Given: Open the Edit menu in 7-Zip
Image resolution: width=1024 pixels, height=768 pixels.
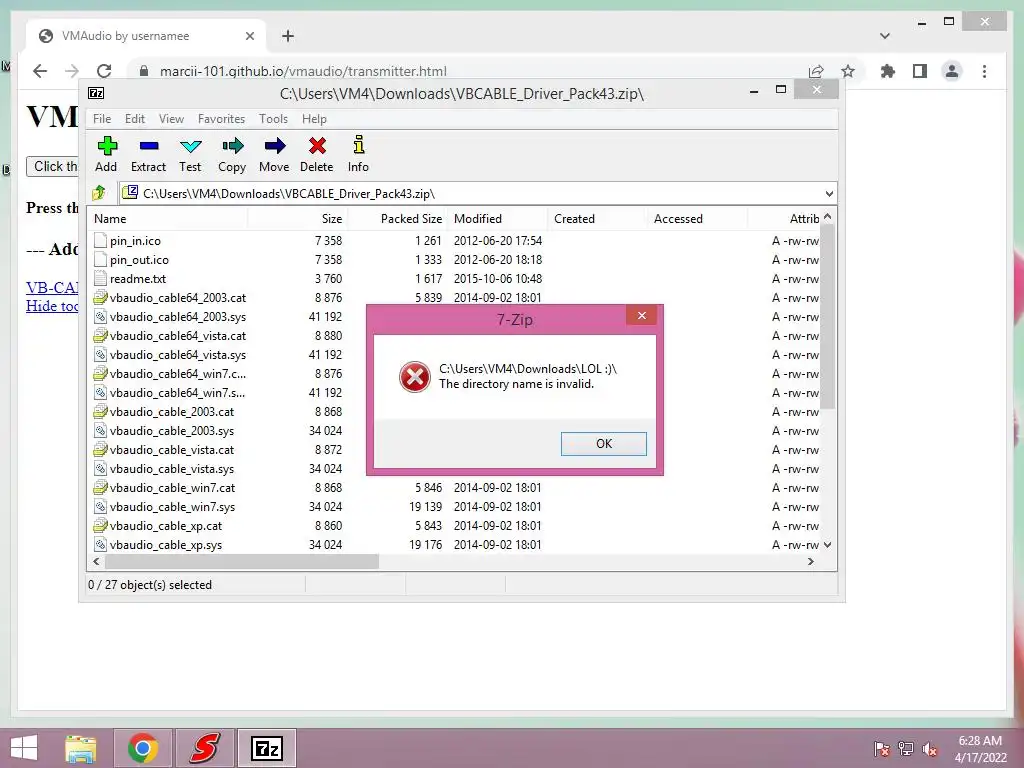Looking at the screenshot, I should 135,119.
